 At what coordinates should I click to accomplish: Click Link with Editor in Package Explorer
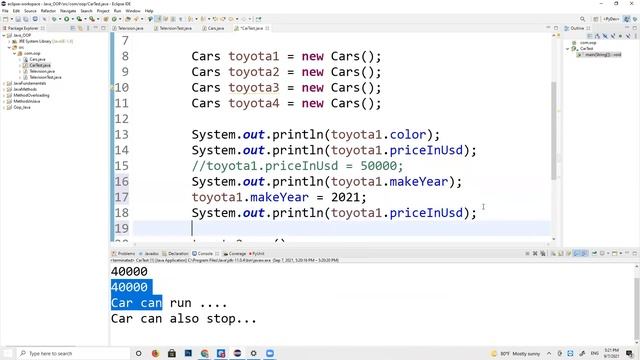(x=80, y=28)
